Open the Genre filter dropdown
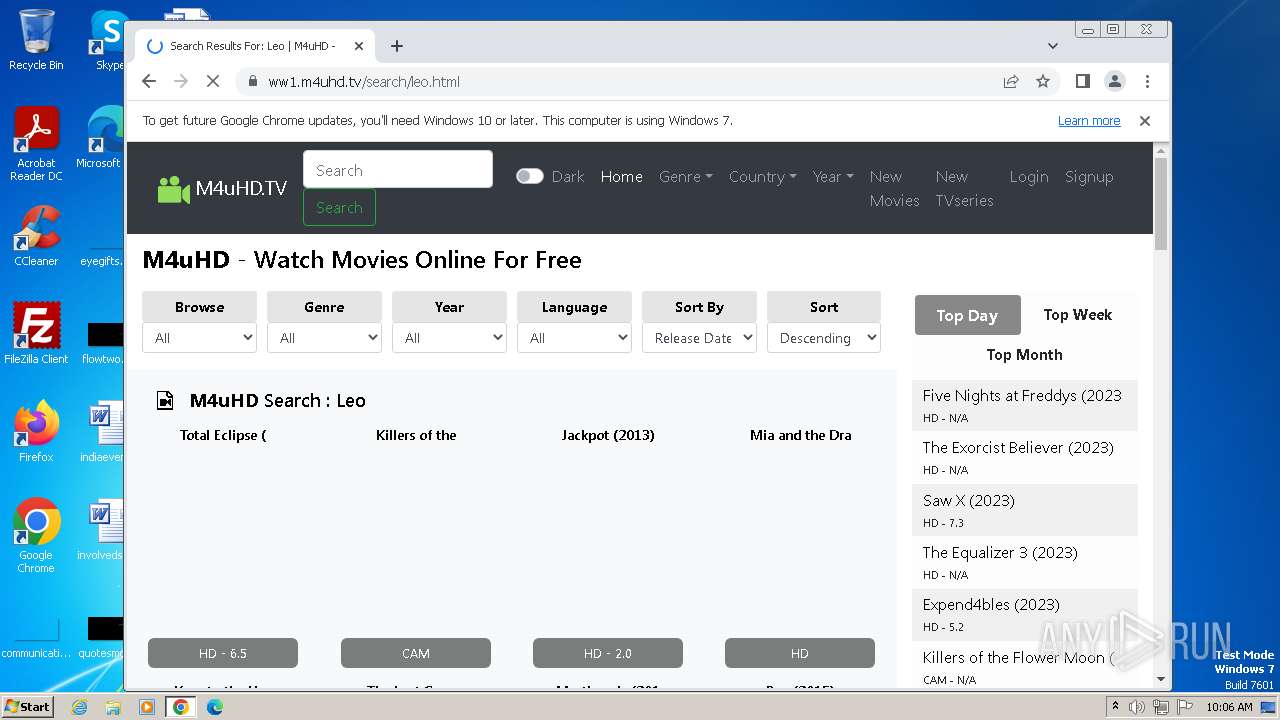This screenshot has width=1280, height=720. coord(325,338)
